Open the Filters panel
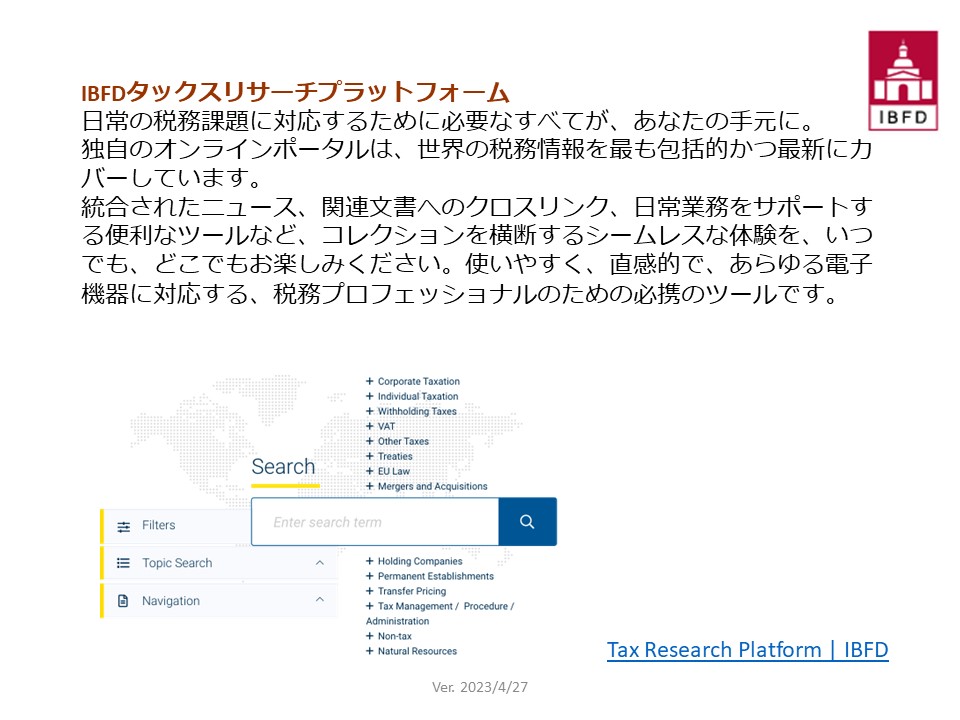960x720 pixels. [x=176, y=526]
